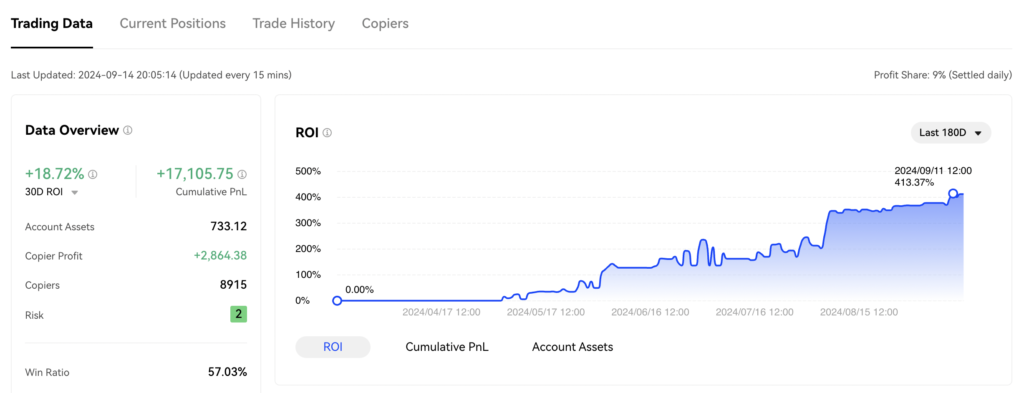Click the 413.37% data point marker

[x=953, y=193]
